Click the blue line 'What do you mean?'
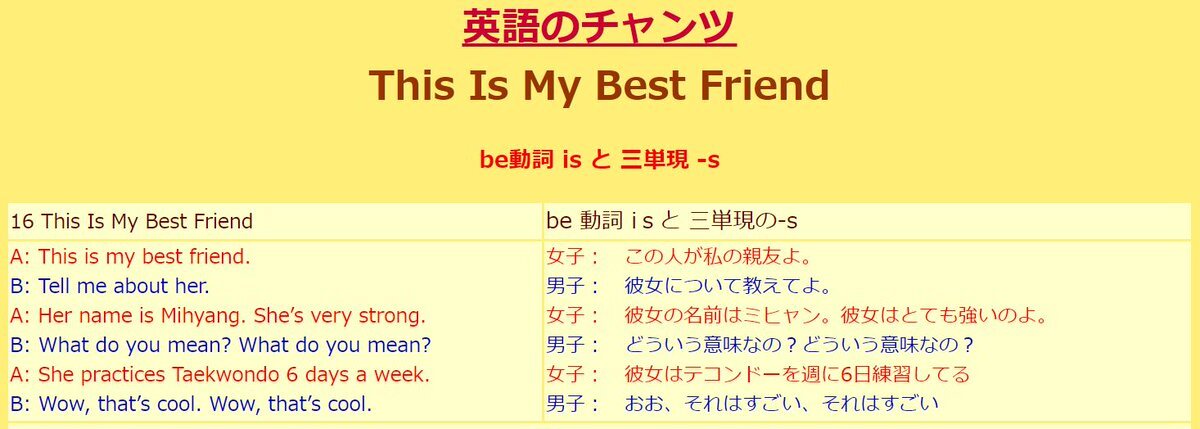Screen dimensions: 1200x429 tap(221, 346)
